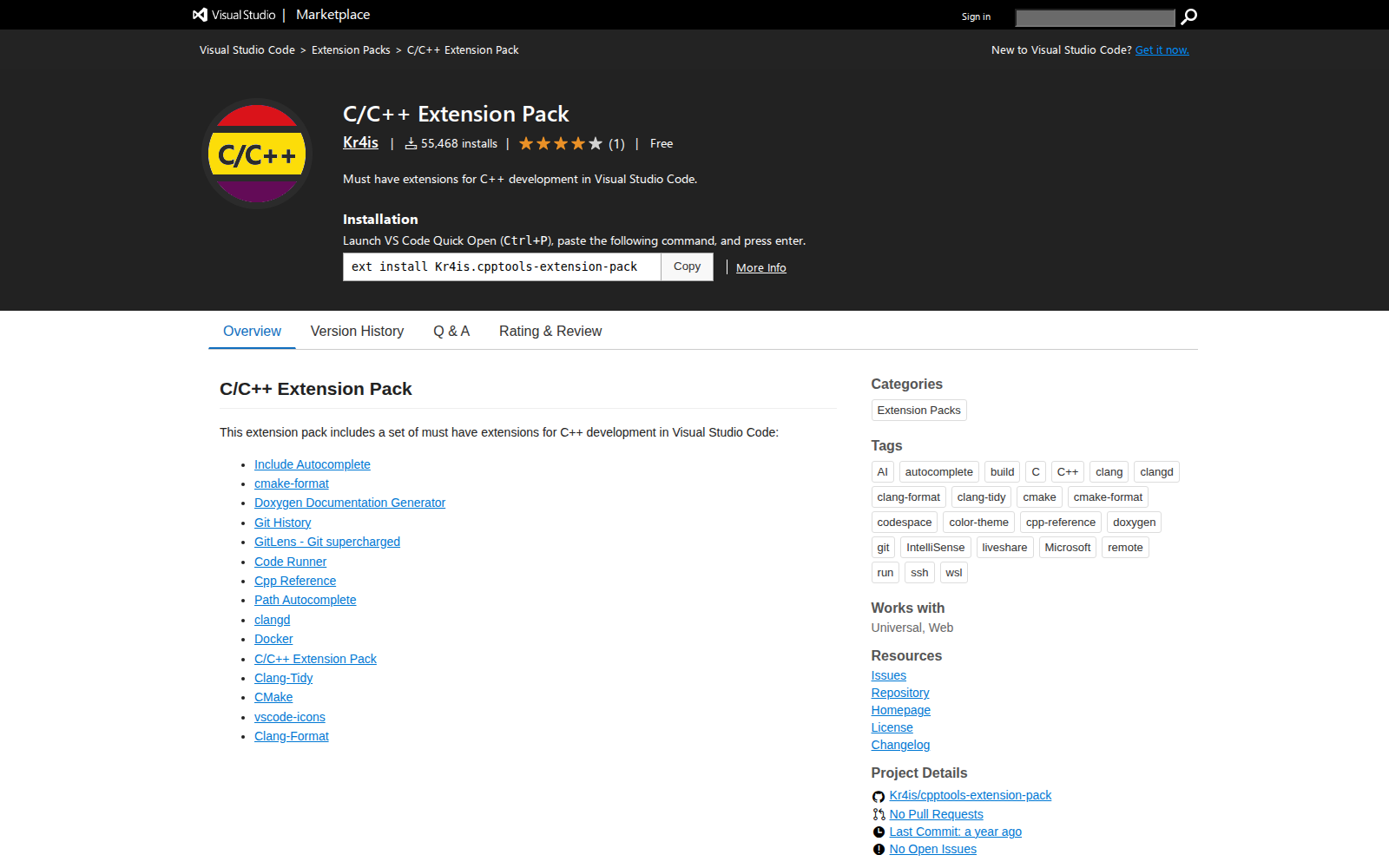
Task: Select the IntelliSense tag
Action: coord(935,547)
